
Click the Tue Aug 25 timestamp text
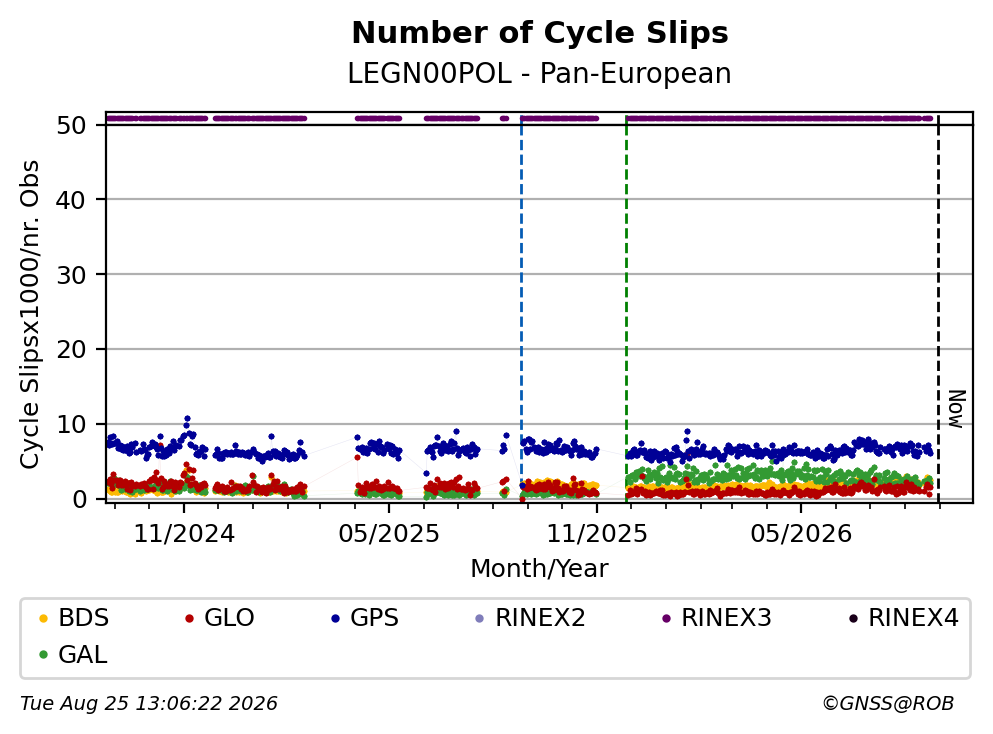[149, 704]
